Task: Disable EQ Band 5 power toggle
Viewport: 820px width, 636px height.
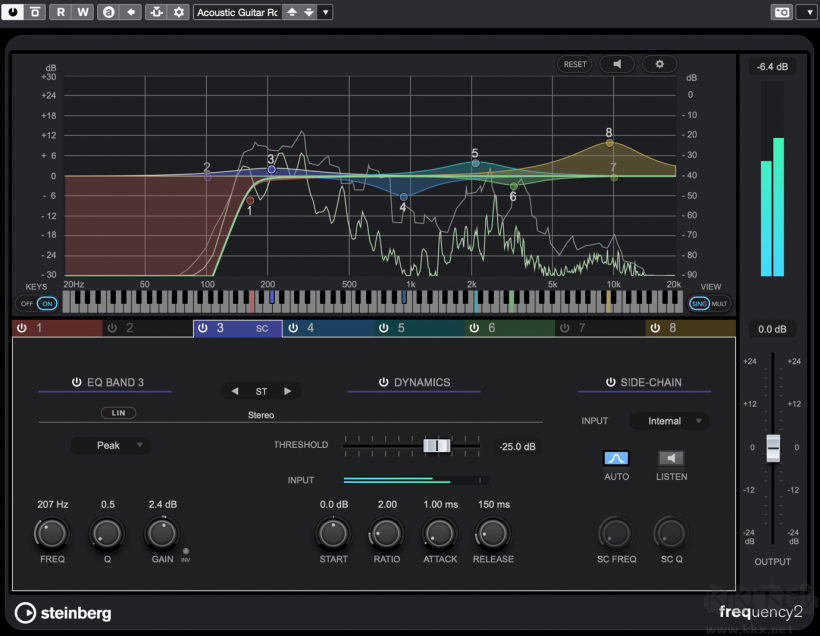Action: click(383, 327)
